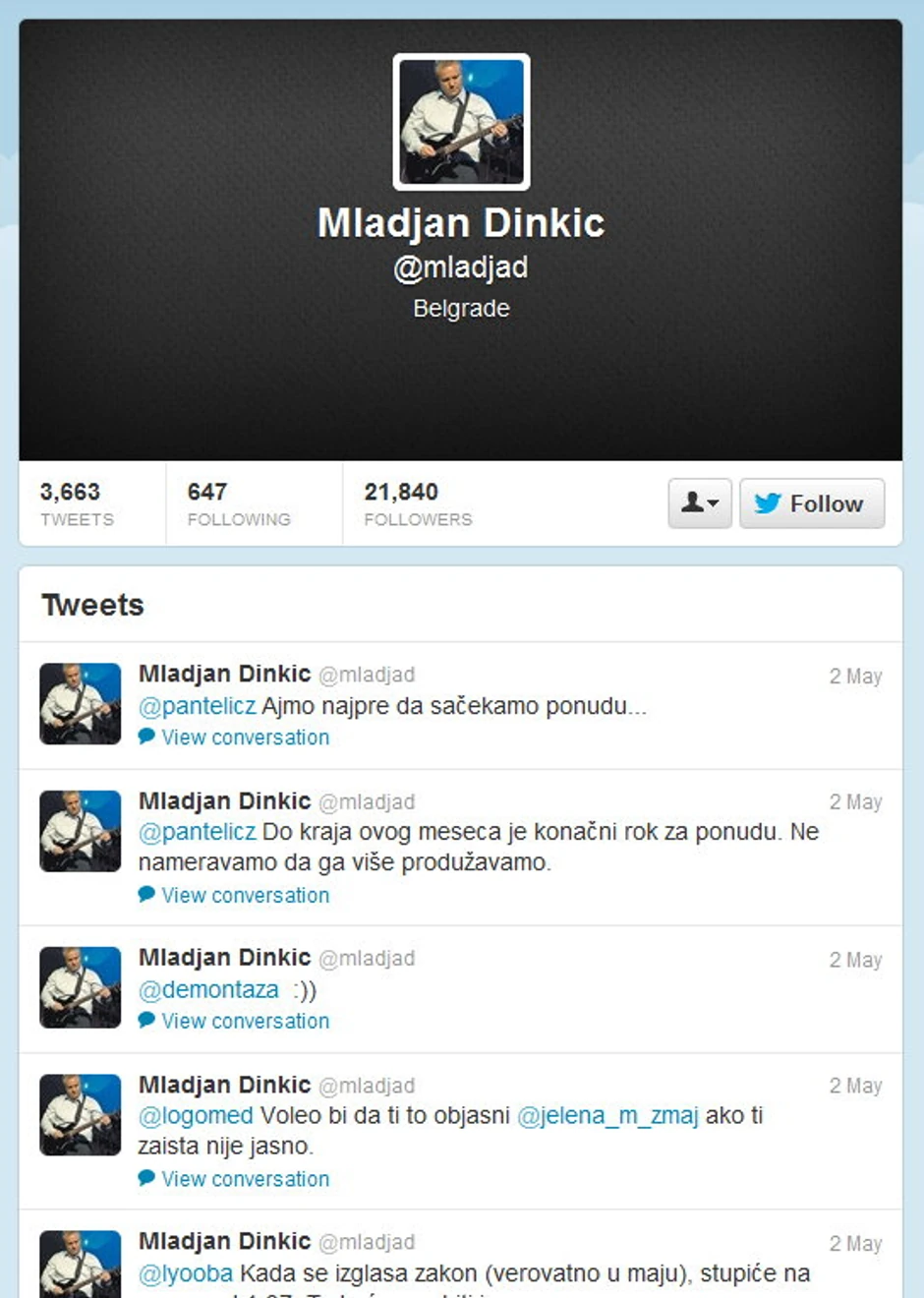
Task: Open the user actions person dropdown
Action: (x=700, y=503)
